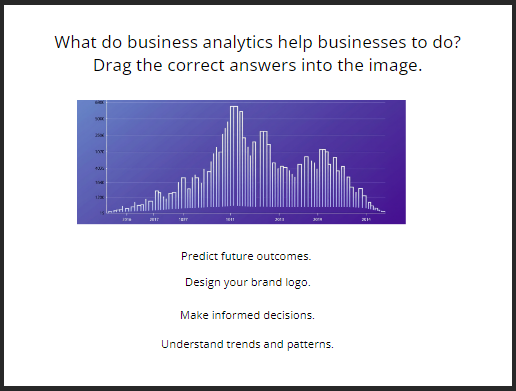Viewport: 516px width, 391px height.
Task: Click the tallest bar in the chart
Action: pos(234,157)
